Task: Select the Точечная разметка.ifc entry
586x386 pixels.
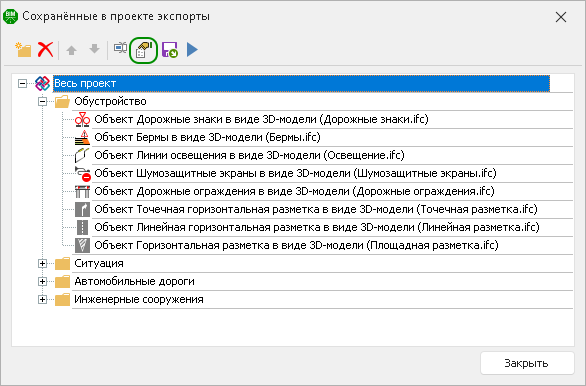Action: [315, 209]
